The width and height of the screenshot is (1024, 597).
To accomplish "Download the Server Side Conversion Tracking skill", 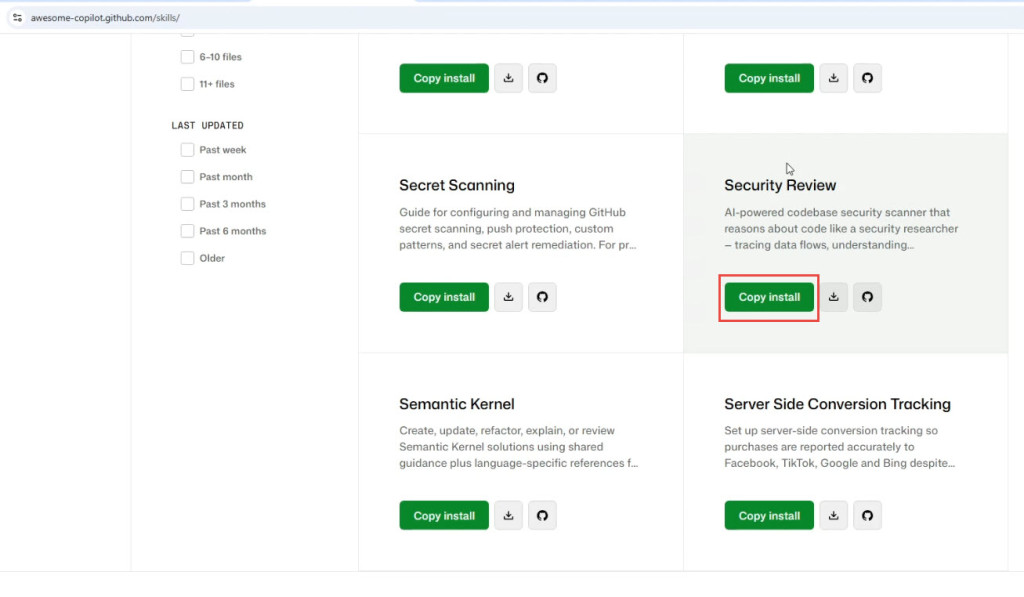I will (833, 515).
